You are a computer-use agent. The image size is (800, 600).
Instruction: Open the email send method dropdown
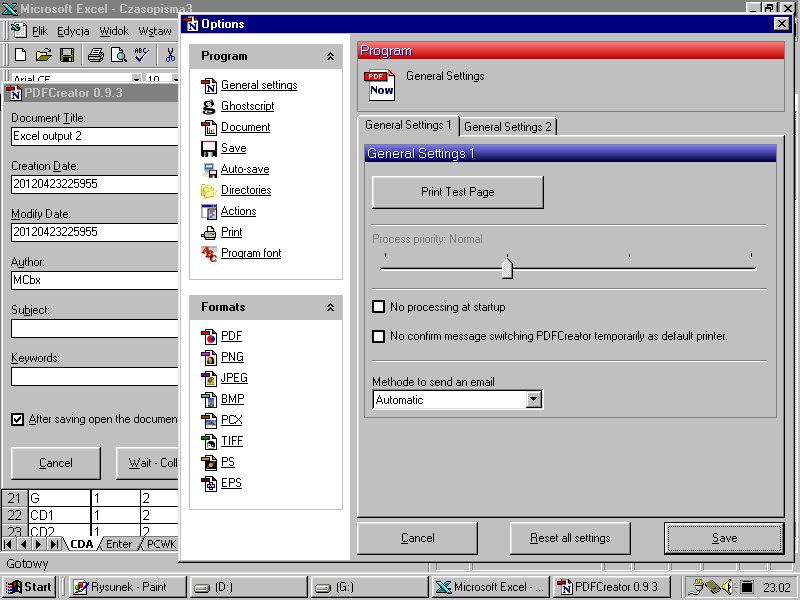tap(533, 400)
